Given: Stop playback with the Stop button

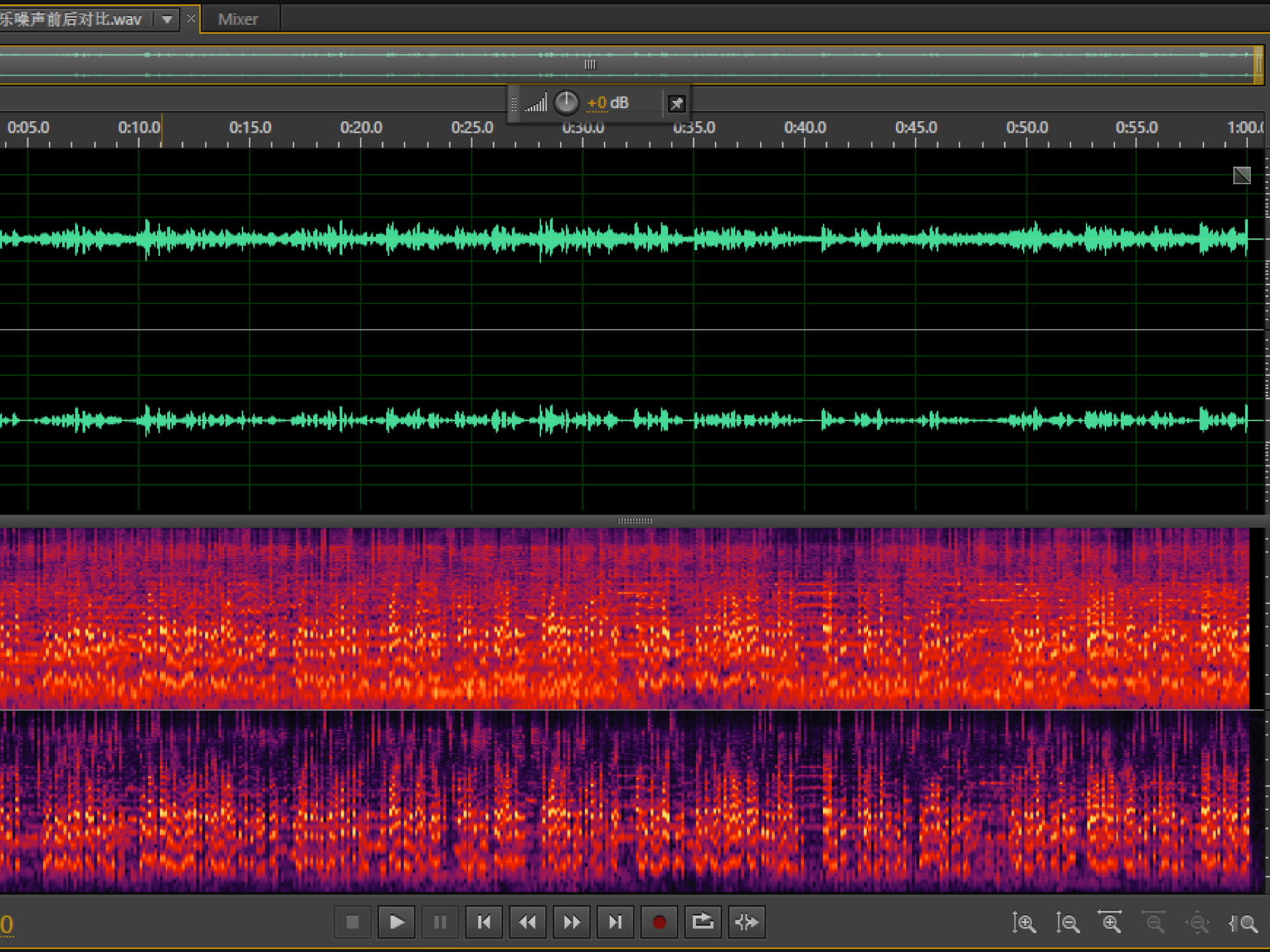Looking at the screenshot, I should coord(352,922).
